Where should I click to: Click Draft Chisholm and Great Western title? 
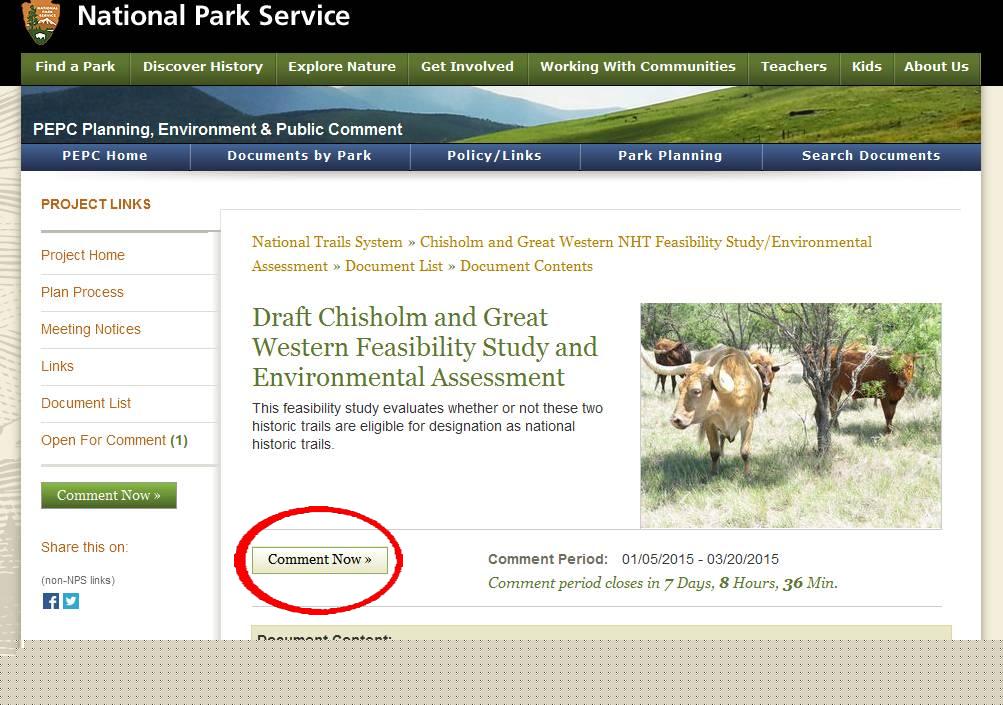[424, 347]
